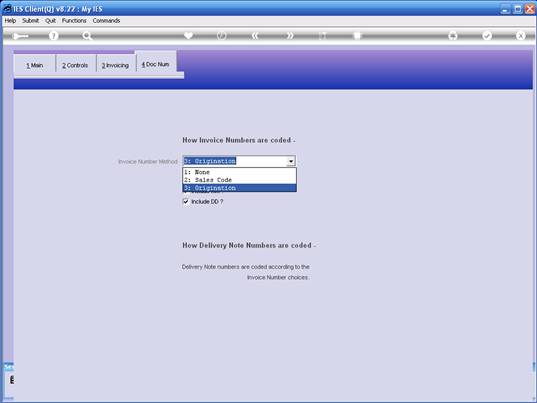
Task: Click the double right arrow next icon
Action: pos(290,36)
